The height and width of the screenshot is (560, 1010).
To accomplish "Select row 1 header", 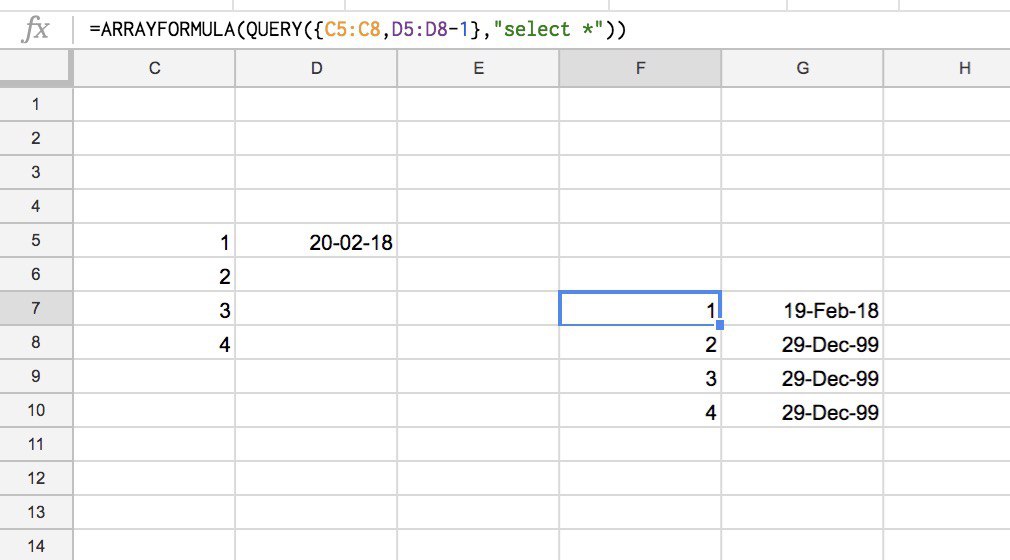I will click(x=36, y=104).
